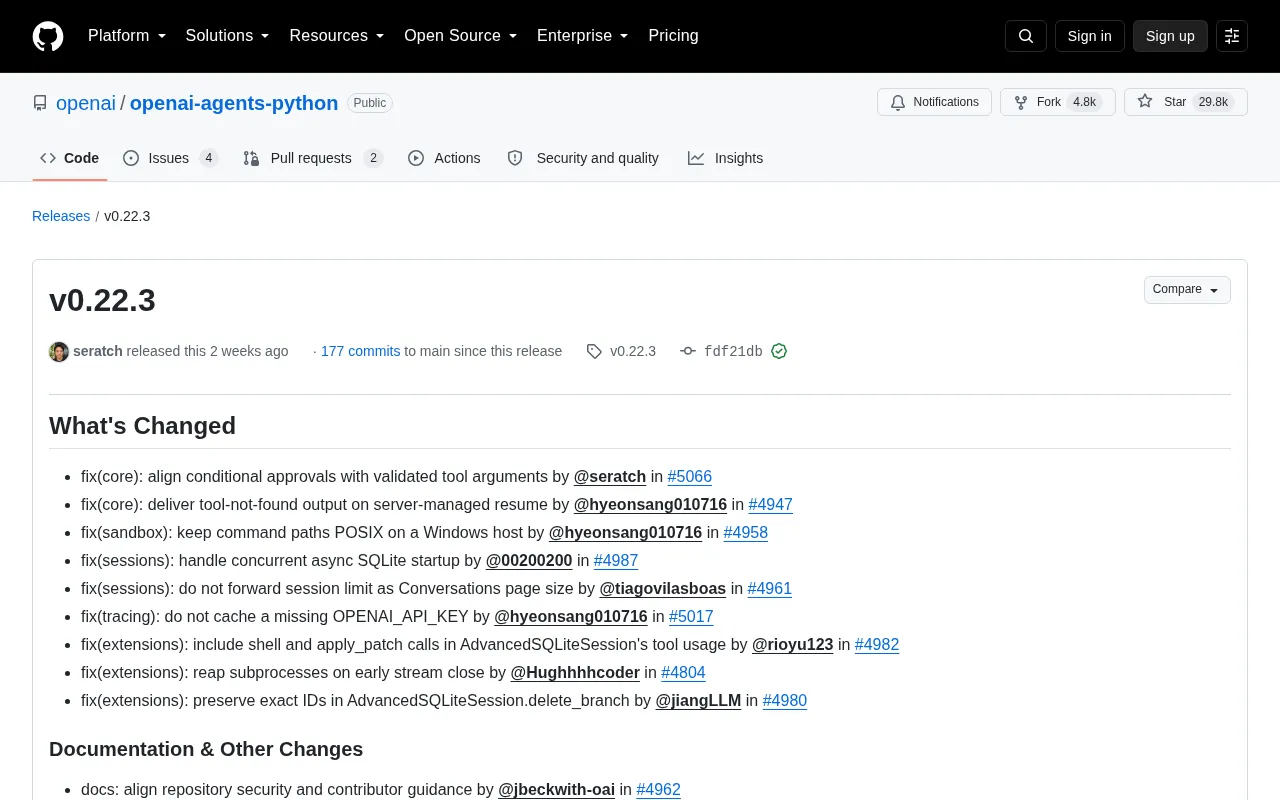Open the Compare dropdown
1280x800 pixels.
(1187, 290)
